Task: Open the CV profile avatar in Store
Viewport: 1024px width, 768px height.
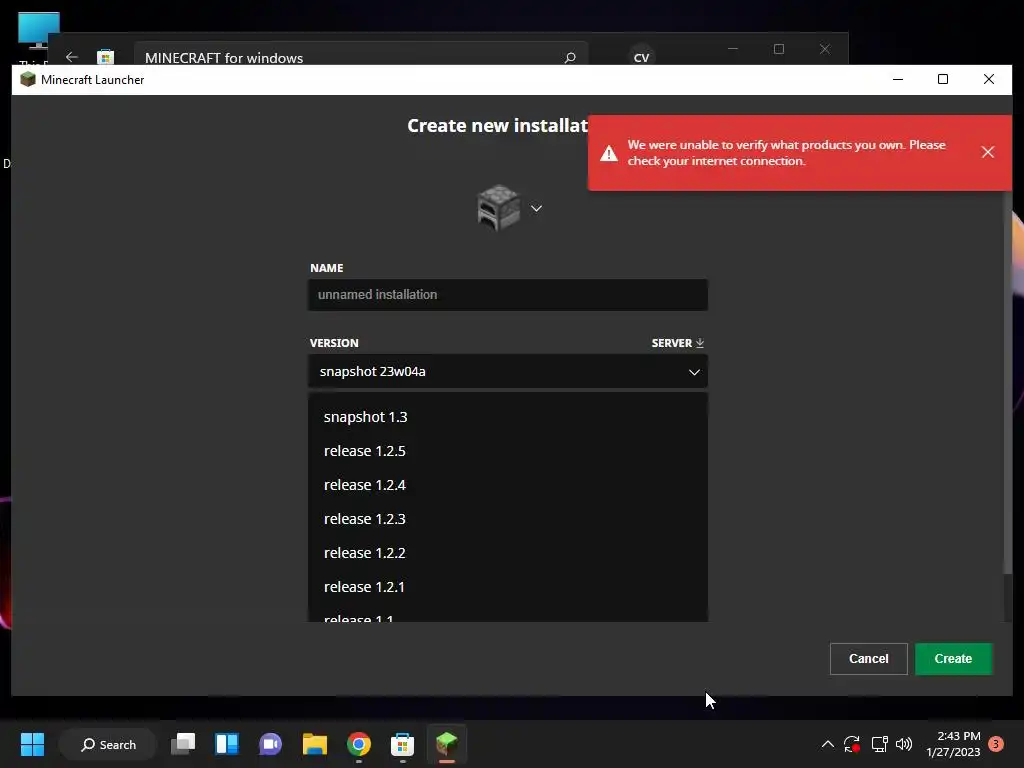Action: [641, 57]
